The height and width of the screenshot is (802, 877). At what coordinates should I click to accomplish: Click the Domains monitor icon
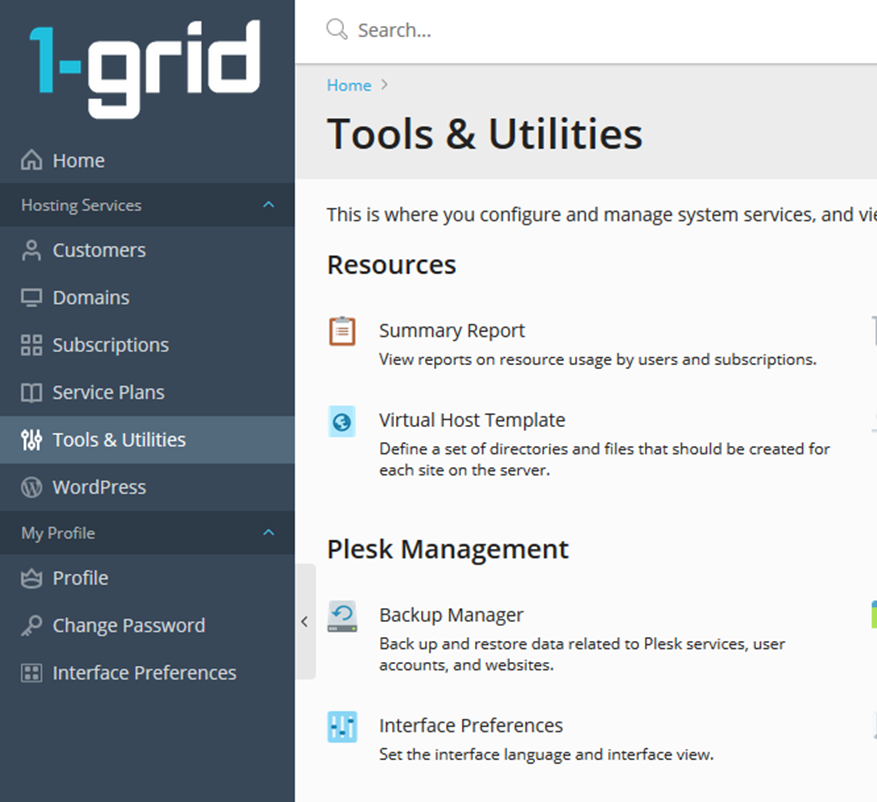coord(31,298)
